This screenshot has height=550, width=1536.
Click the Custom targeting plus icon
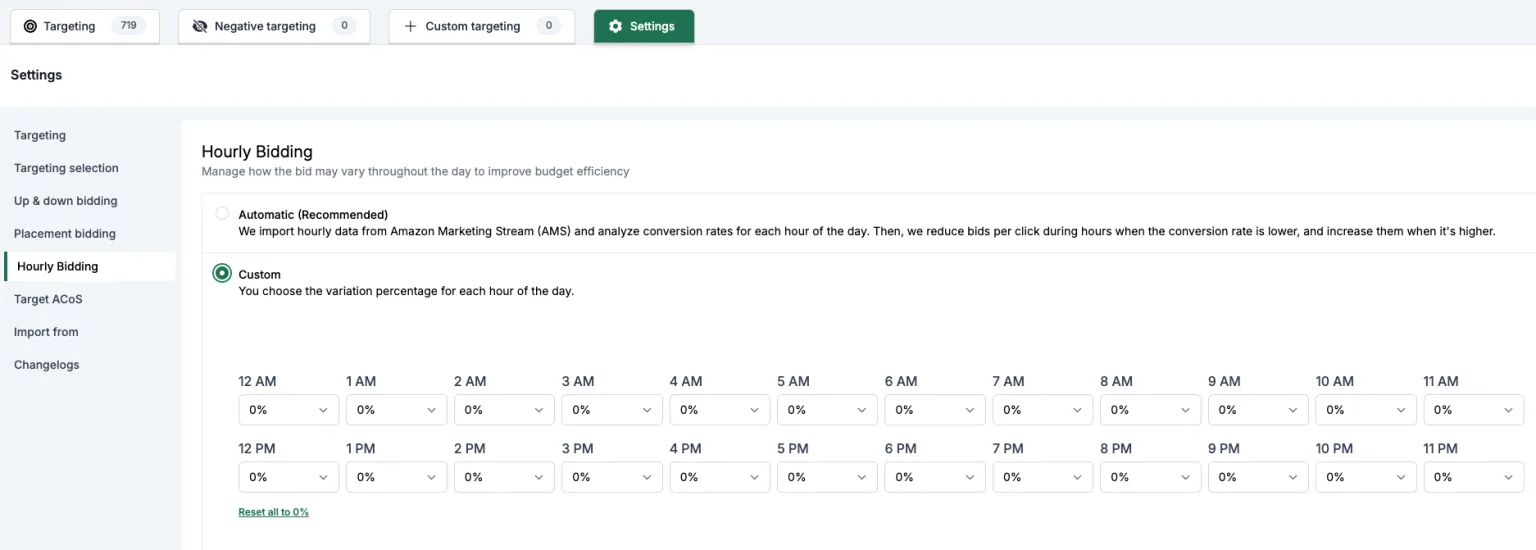[410, 27]
